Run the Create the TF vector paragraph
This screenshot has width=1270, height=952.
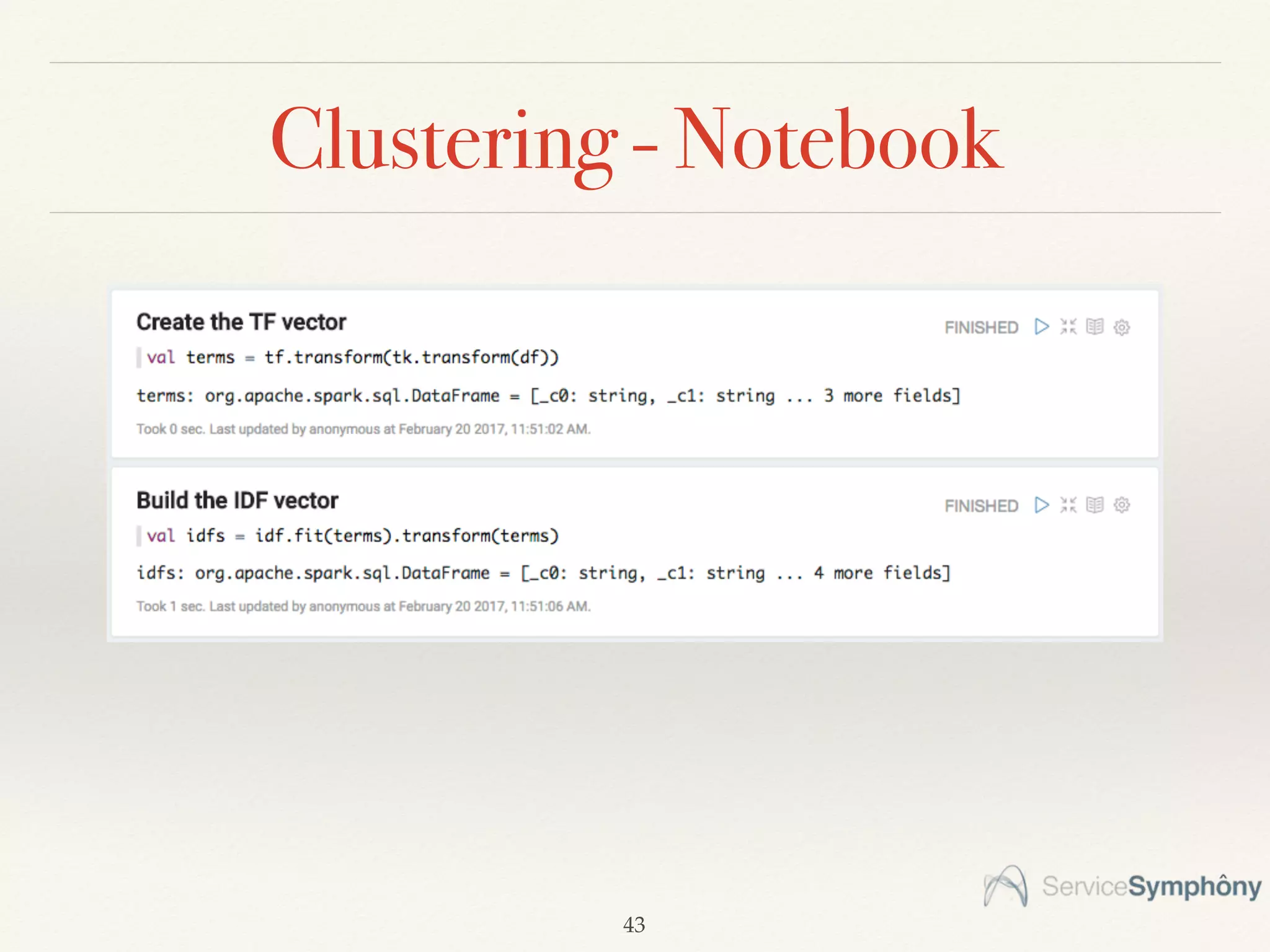pos(1041,327)
